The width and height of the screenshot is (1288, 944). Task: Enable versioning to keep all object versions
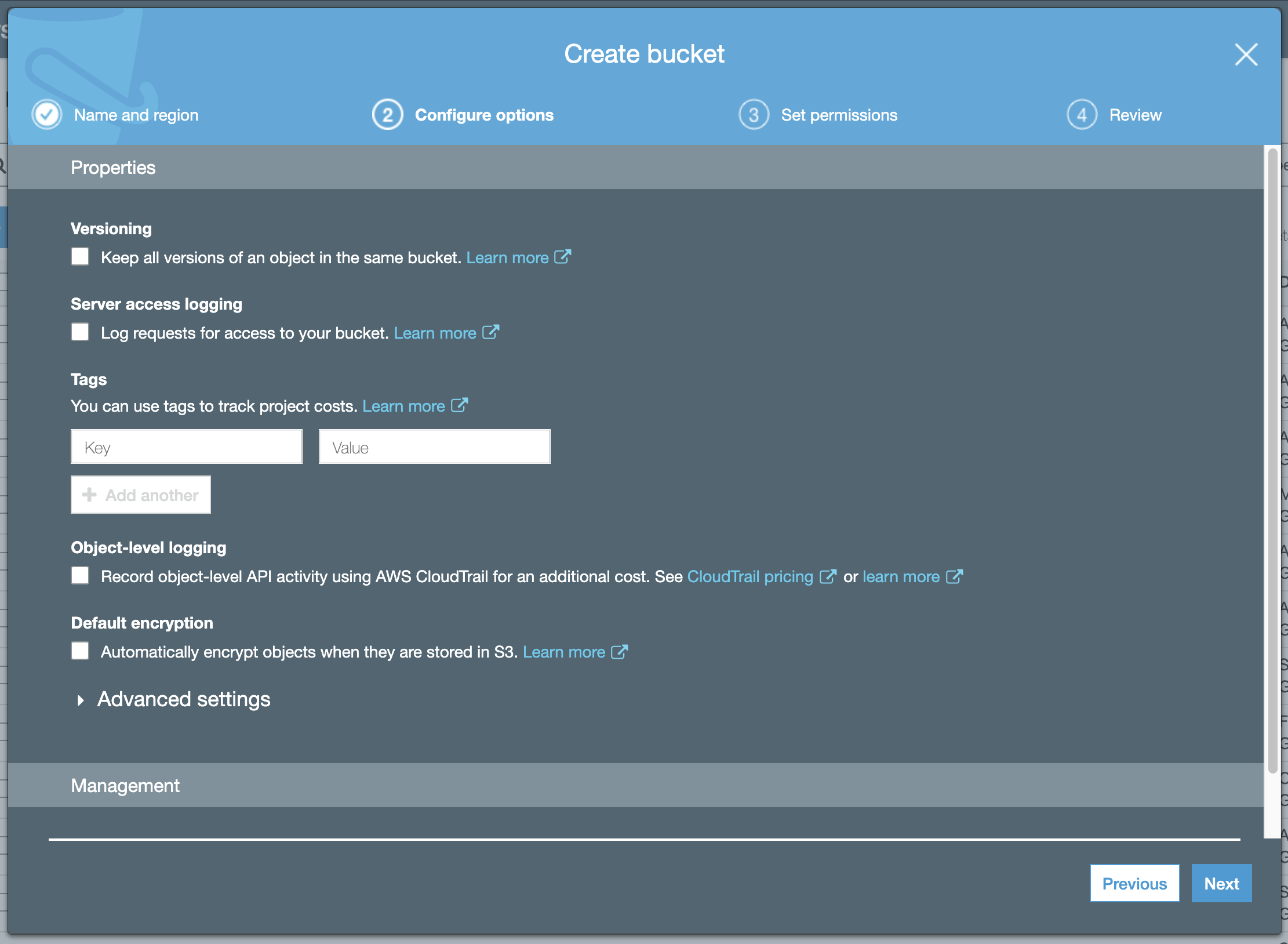(80, 256)
